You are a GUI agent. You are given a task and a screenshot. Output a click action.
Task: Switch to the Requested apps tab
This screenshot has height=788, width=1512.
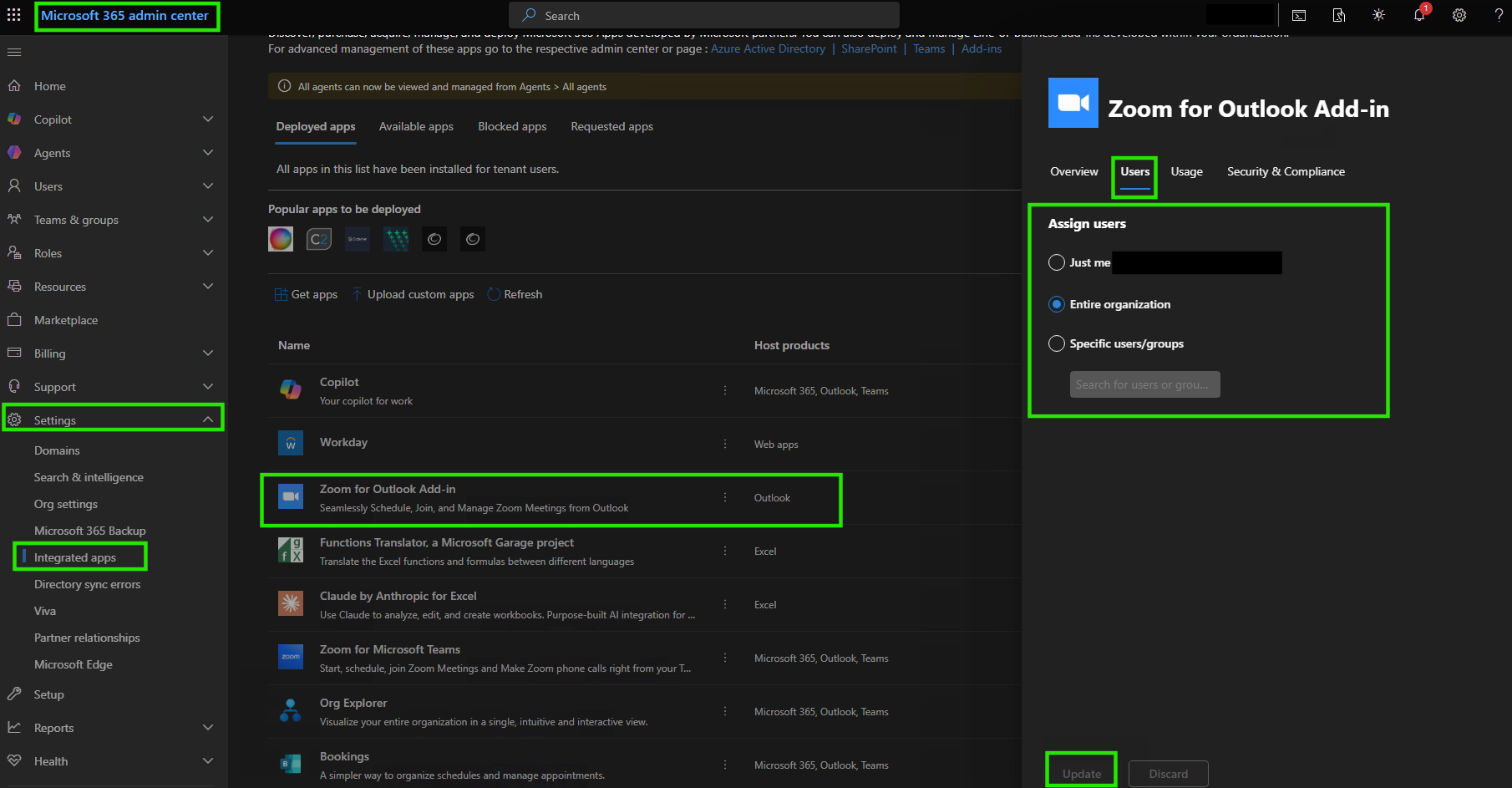tap(612, 126)
